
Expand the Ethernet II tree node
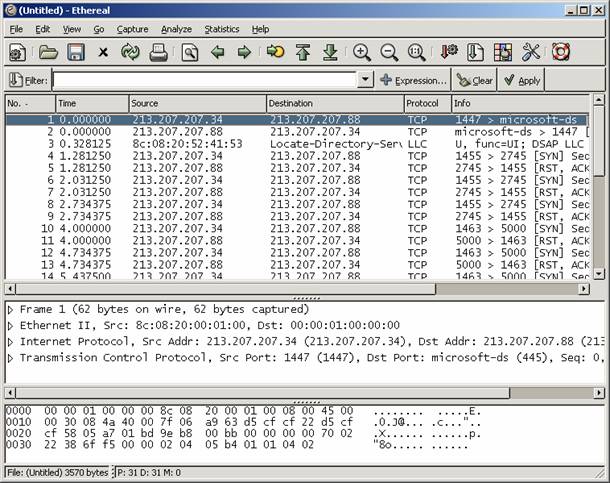pyautogui.click(x=11, y=326)
